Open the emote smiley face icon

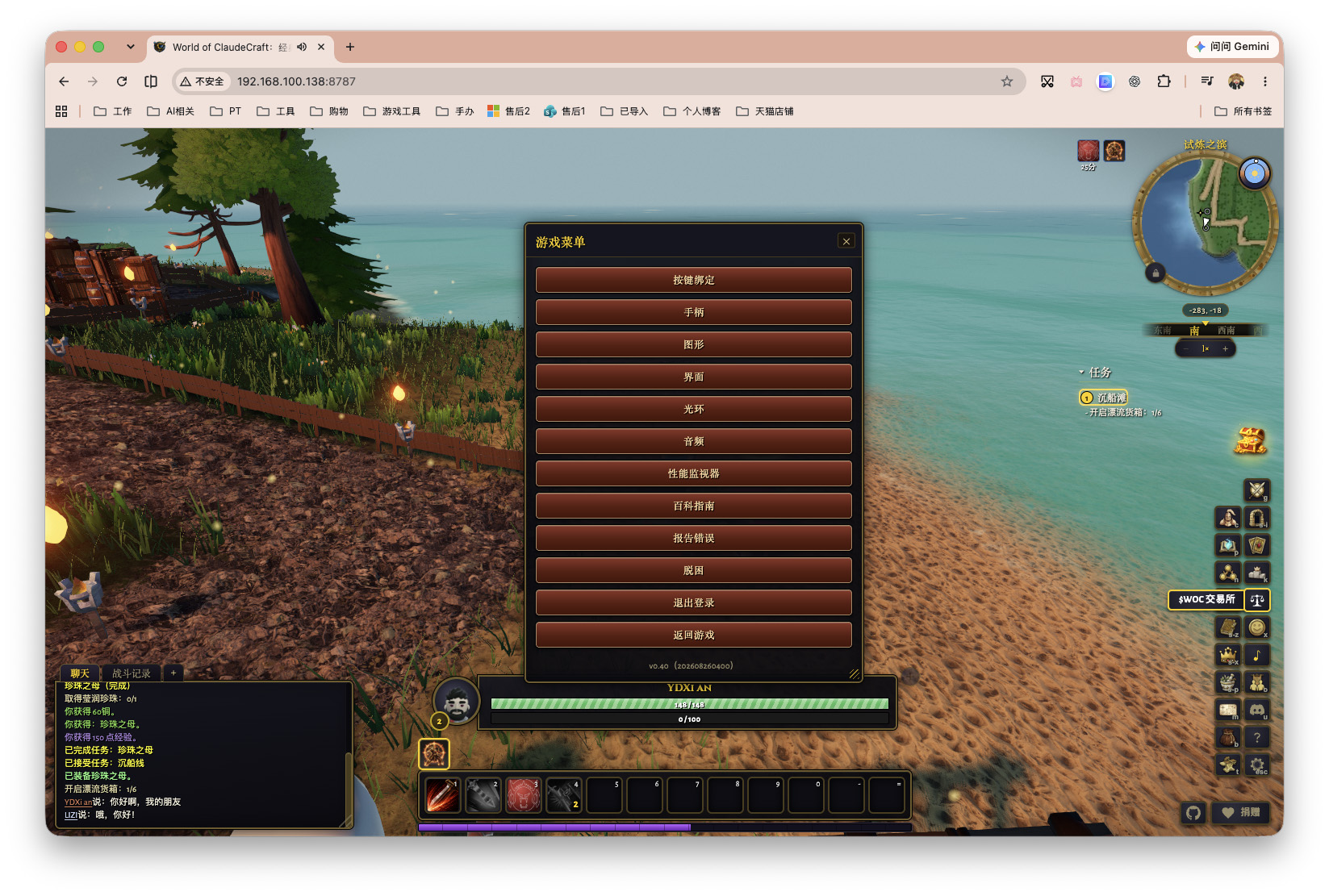(1256, 627)
